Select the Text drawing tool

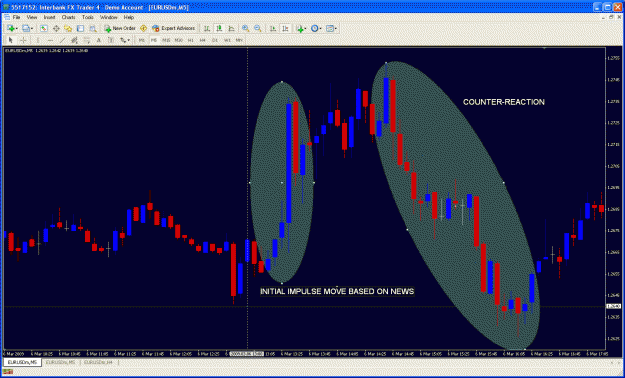[98, 40]
